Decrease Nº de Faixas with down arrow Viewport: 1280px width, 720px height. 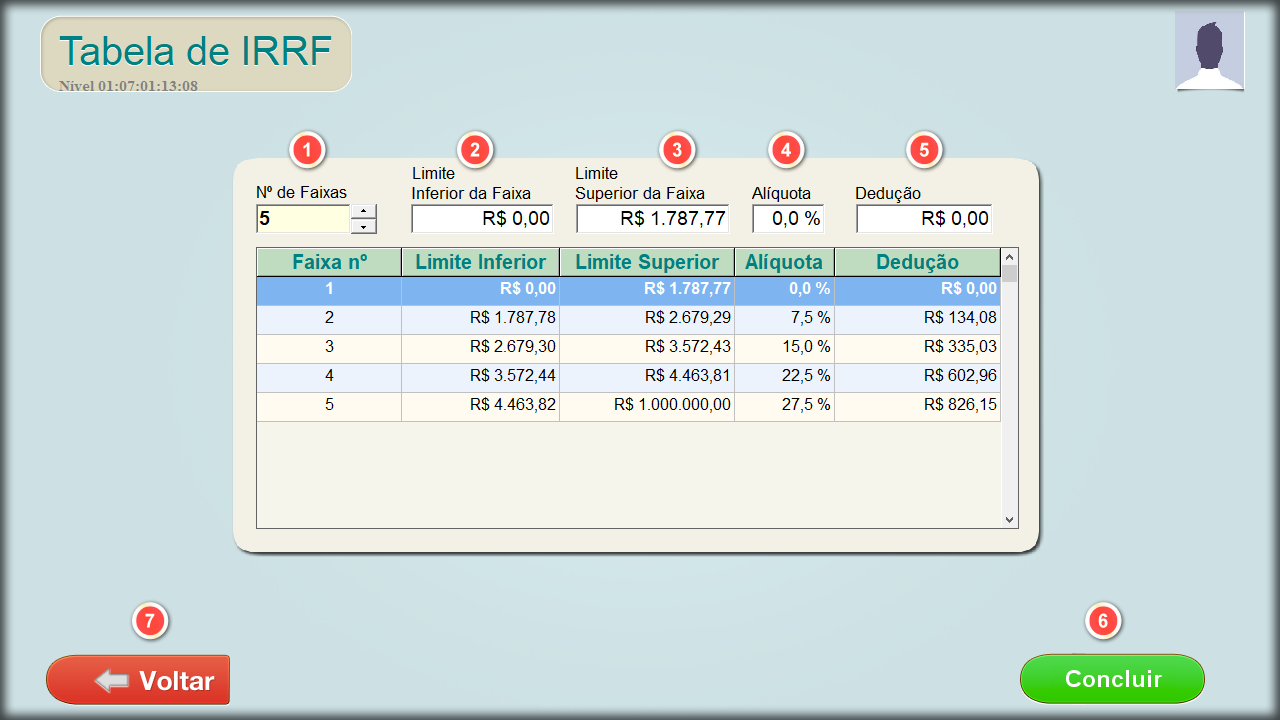(364, 227)
